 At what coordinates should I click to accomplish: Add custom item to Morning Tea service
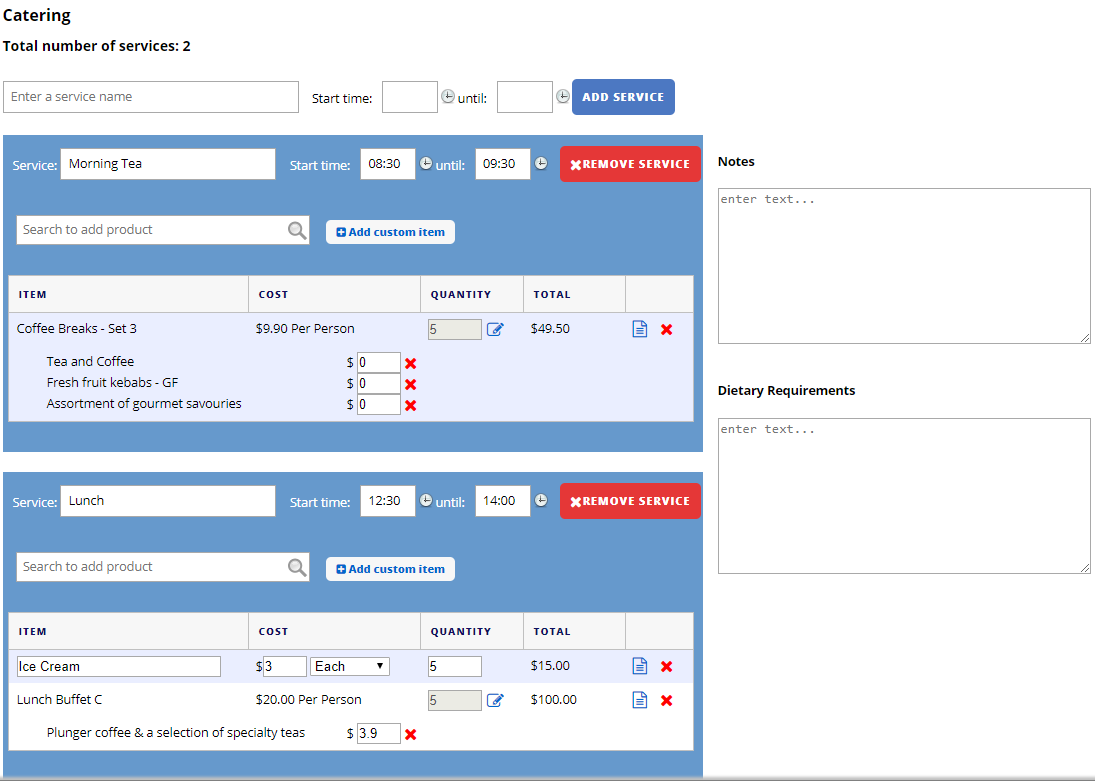coord(390,232)
